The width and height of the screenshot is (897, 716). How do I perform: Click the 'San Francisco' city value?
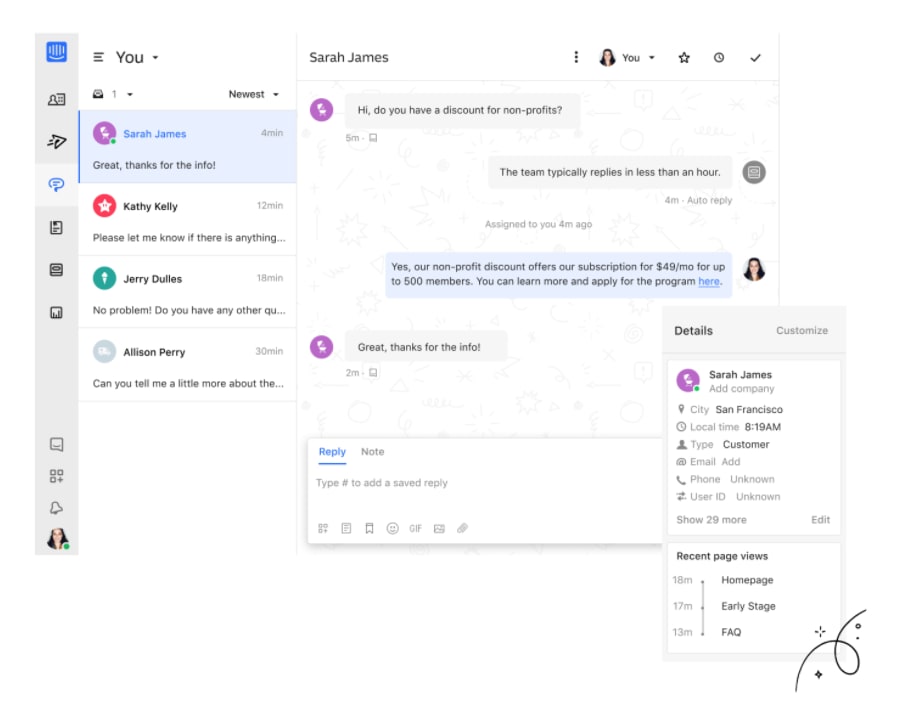[749, 409]
